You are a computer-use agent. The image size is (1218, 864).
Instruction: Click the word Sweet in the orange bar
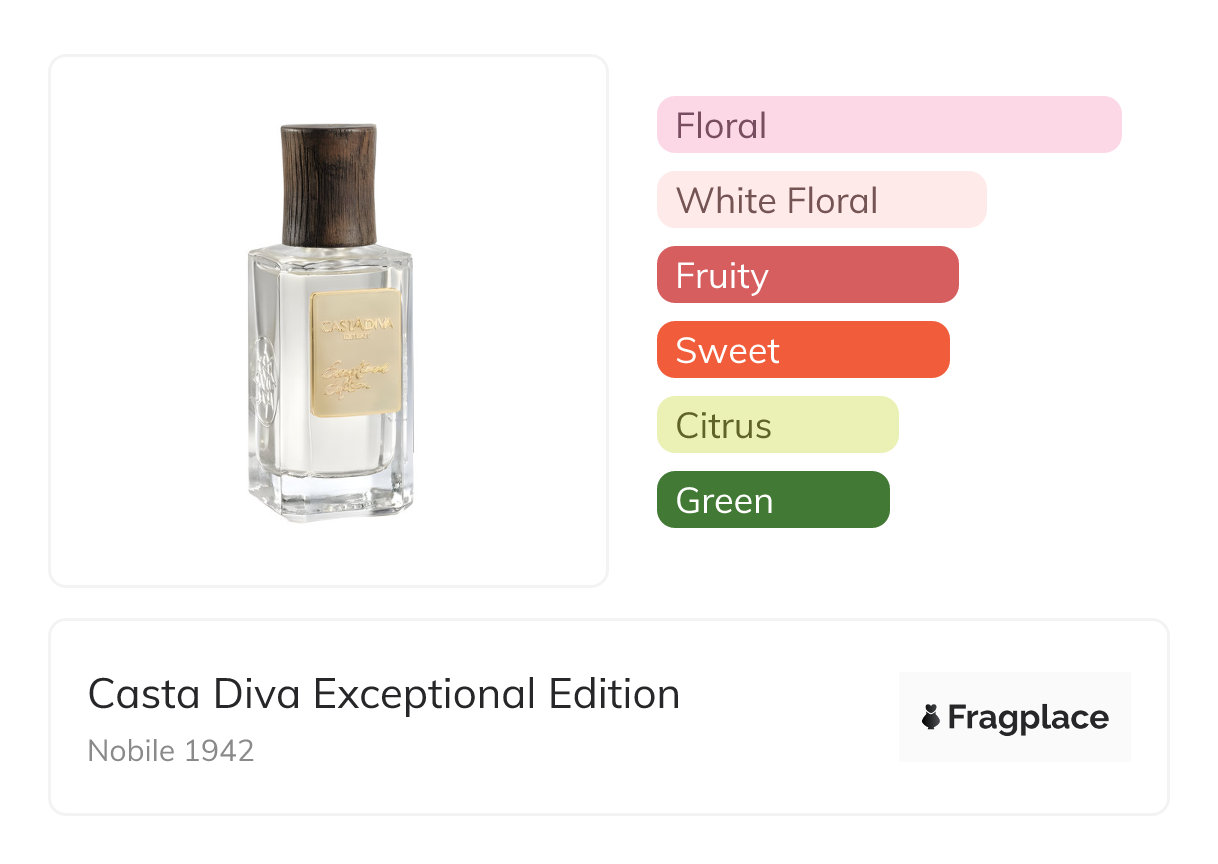727,350
